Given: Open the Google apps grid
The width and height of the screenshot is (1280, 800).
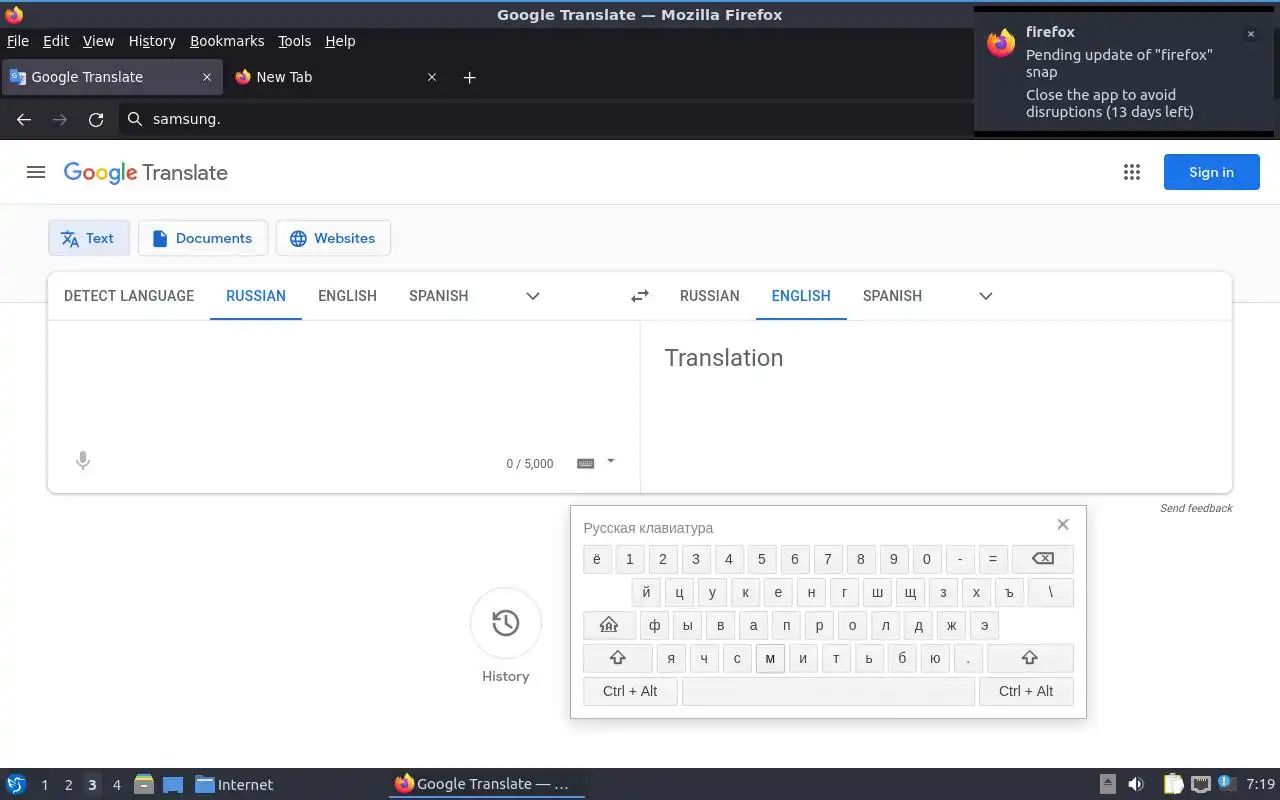Looking at the screenshot, I should pyautogui.click(x=1132, y=172).
